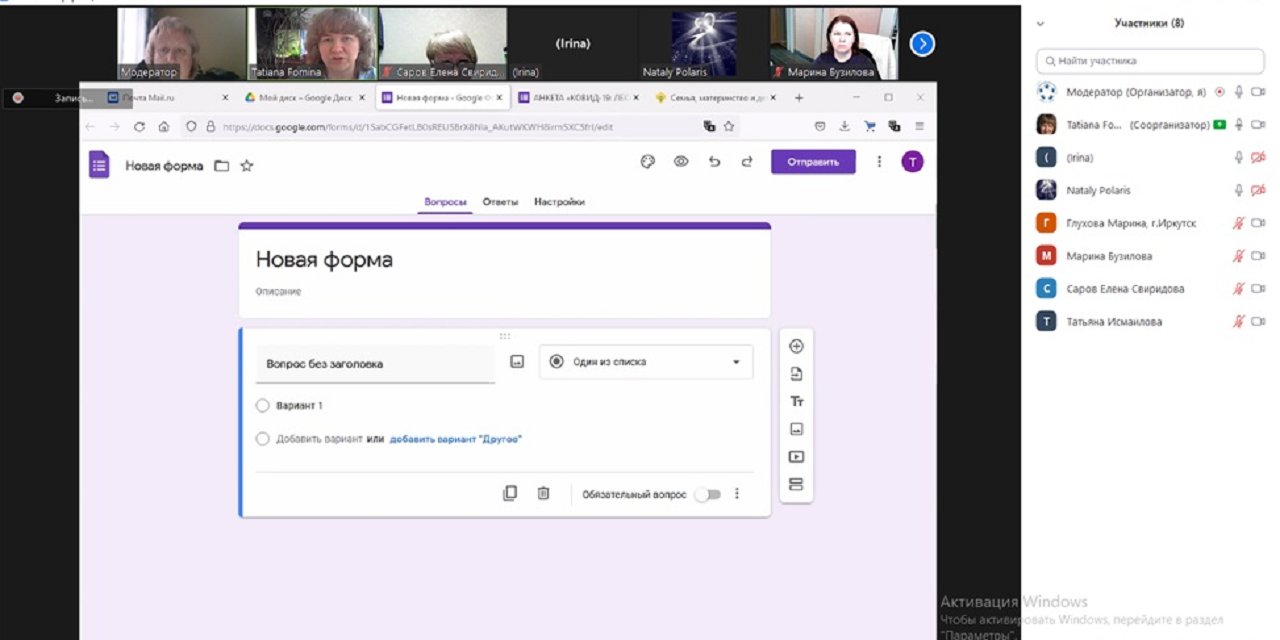Screen dimensions: 1280x640
Task: Click the Import questions icon
Action: 796,374
